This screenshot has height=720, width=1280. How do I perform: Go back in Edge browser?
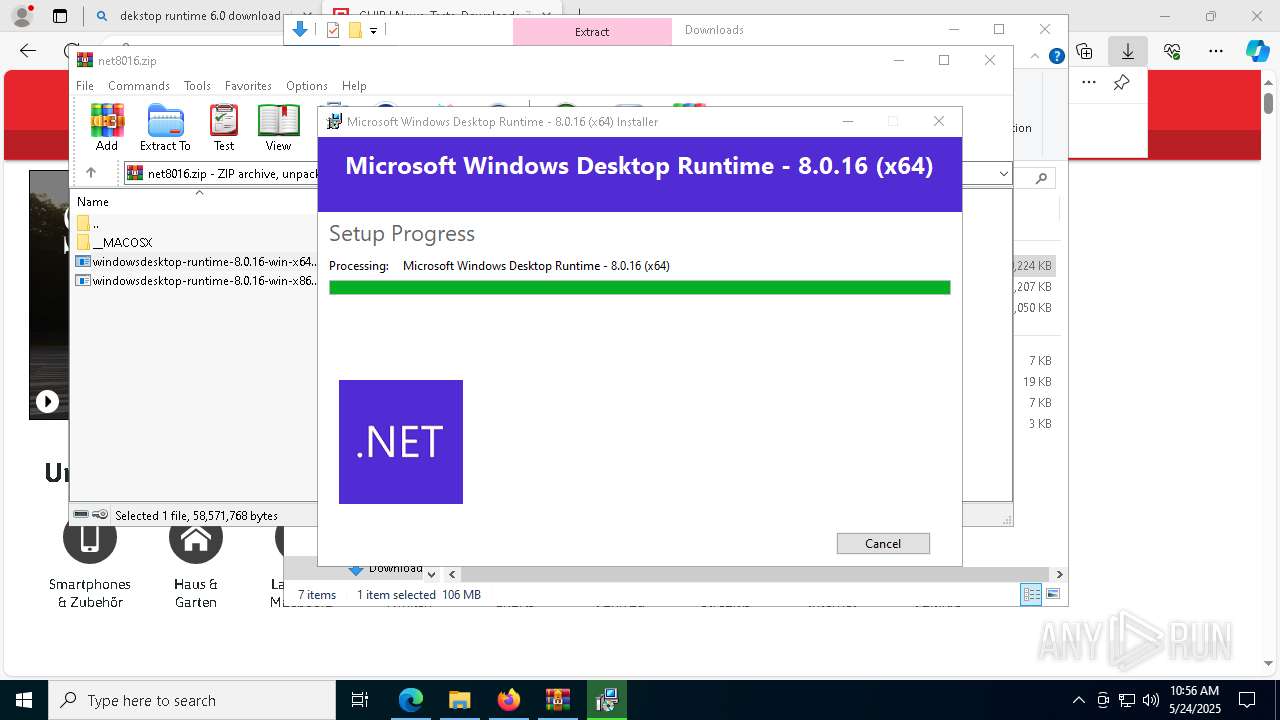tap(28, 51)
